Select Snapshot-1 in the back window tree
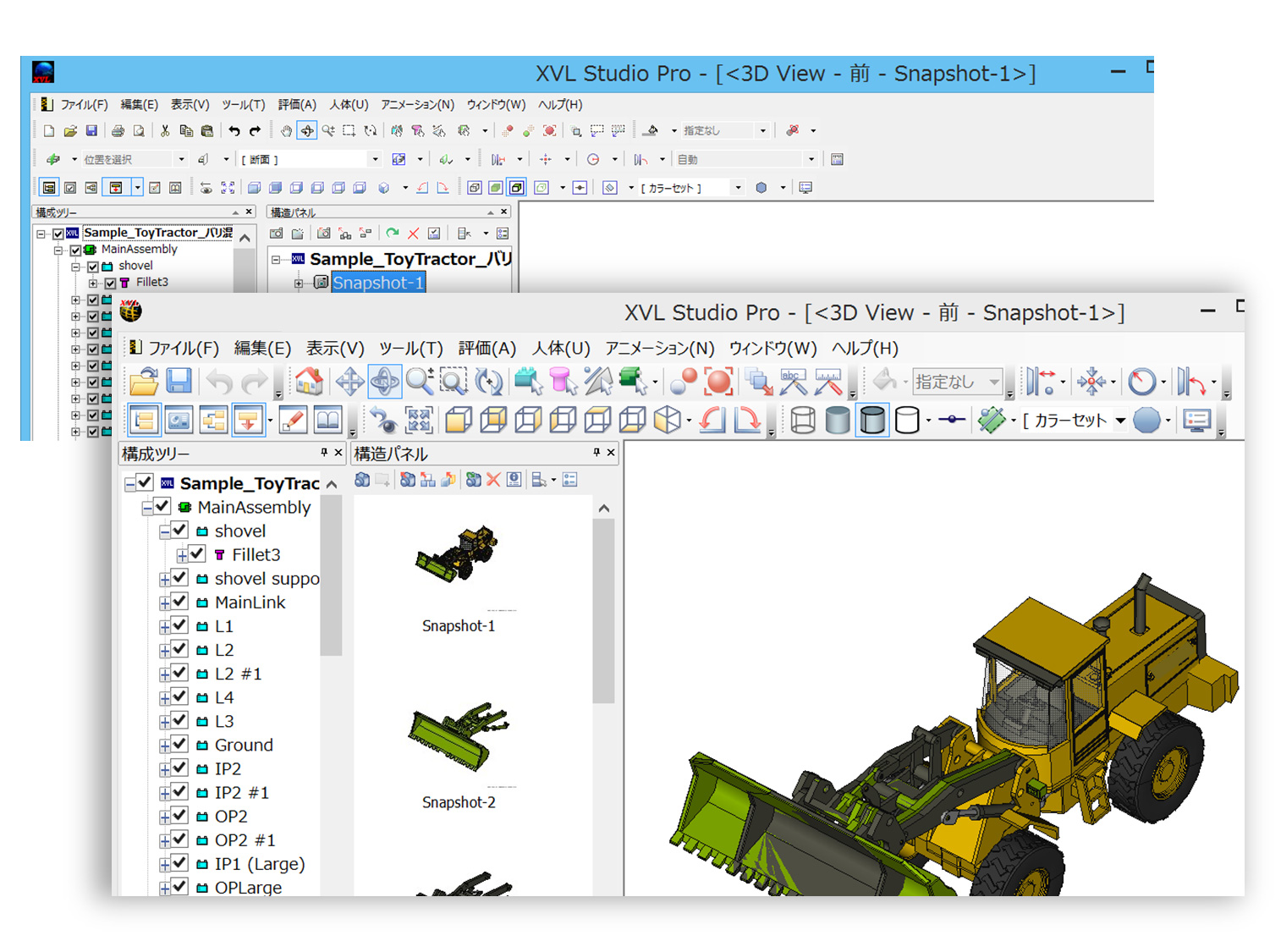The height and width of the screenshot is (952, 1281). tap(377, 283)
